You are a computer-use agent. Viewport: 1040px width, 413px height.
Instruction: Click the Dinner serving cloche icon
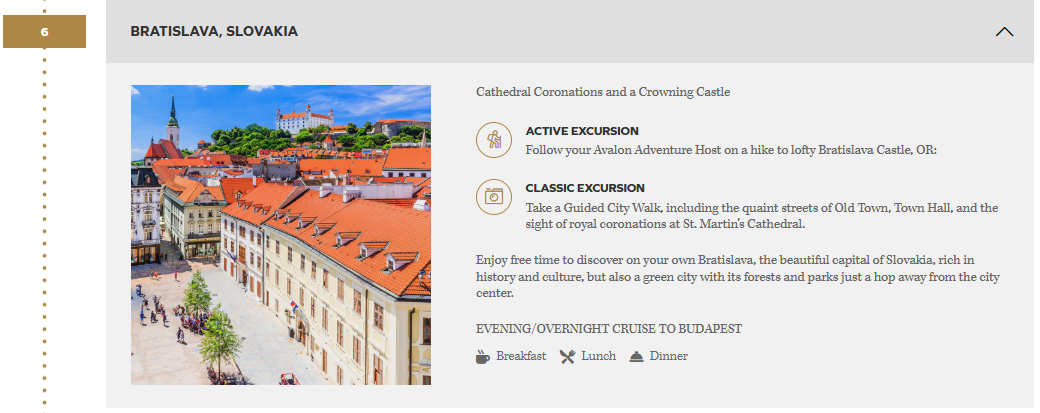(636, 356)
